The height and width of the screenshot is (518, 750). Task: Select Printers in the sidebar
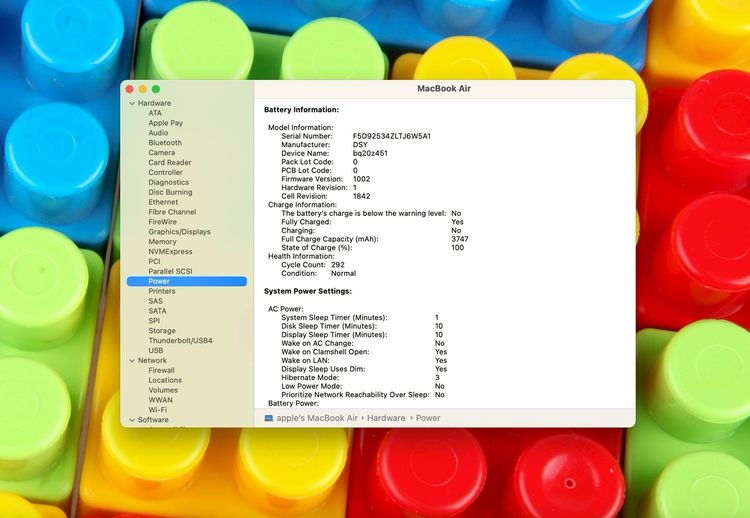(x=162, y=291)
